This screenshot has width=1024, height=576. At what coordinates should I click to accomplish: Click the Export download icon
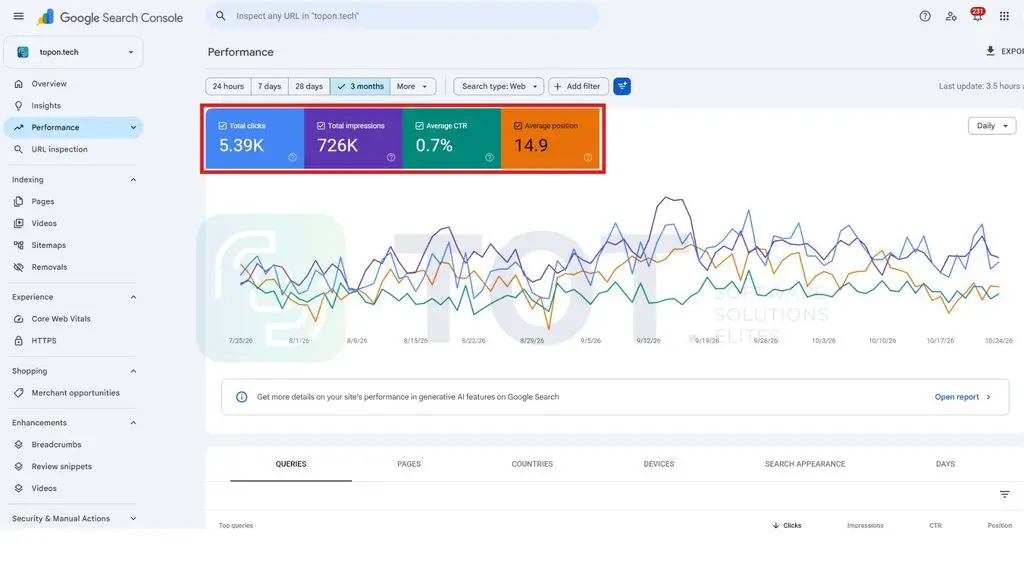991,51
